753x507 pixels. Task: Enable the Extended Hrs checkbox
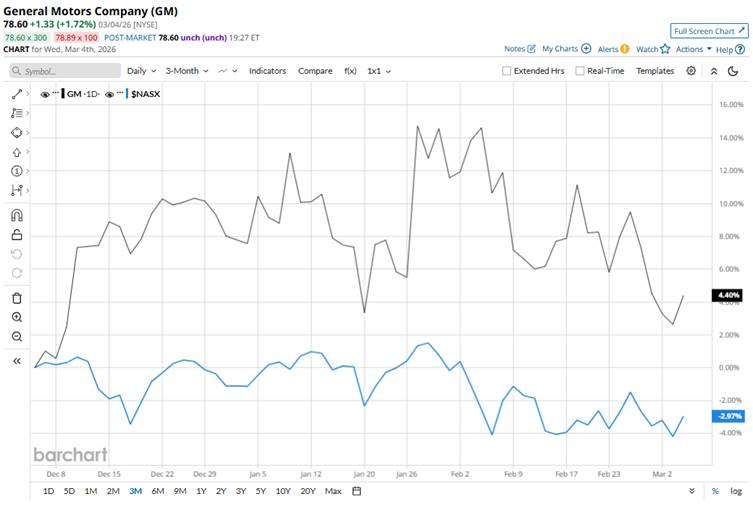[x=507, y=71]
